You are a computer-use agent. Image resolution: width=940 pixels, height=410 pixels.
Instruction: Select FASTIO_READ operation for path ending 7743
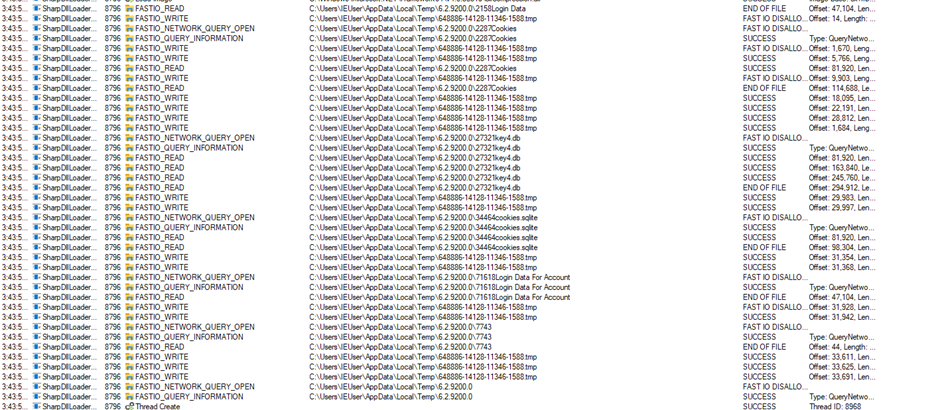pyautogui.click(x=159, y=347)
